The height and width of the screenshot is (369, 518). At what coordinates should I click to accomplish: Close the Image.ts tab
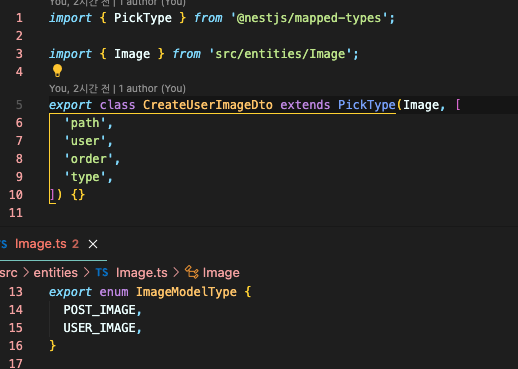pos(93,244)
